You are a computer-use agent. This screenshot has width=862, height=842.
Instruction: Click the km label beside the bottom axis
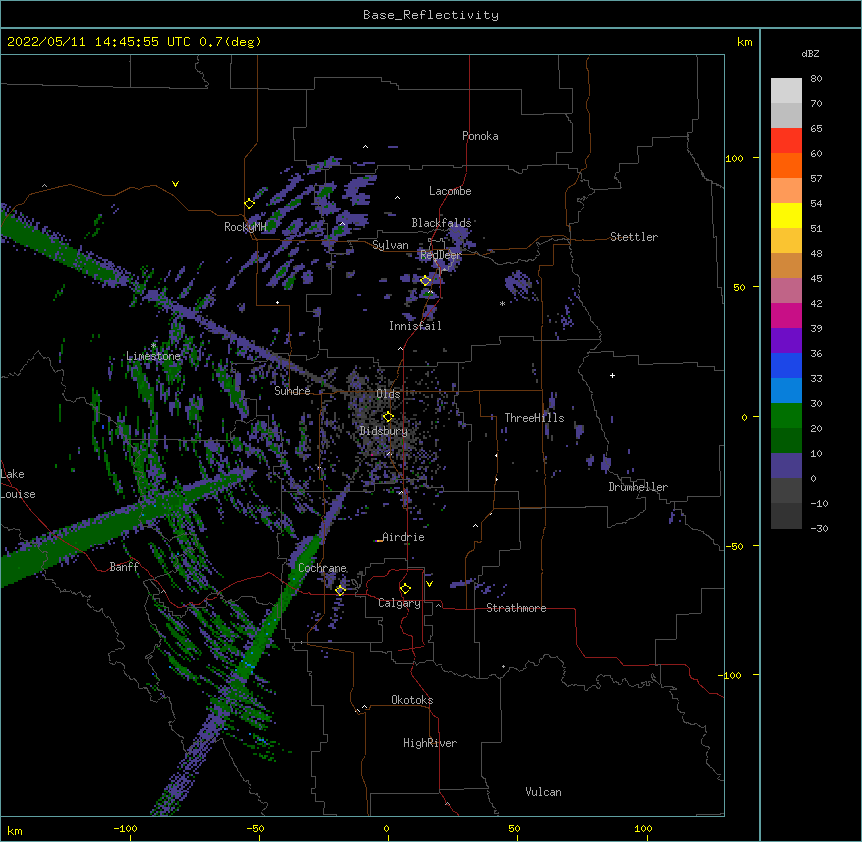15,830
